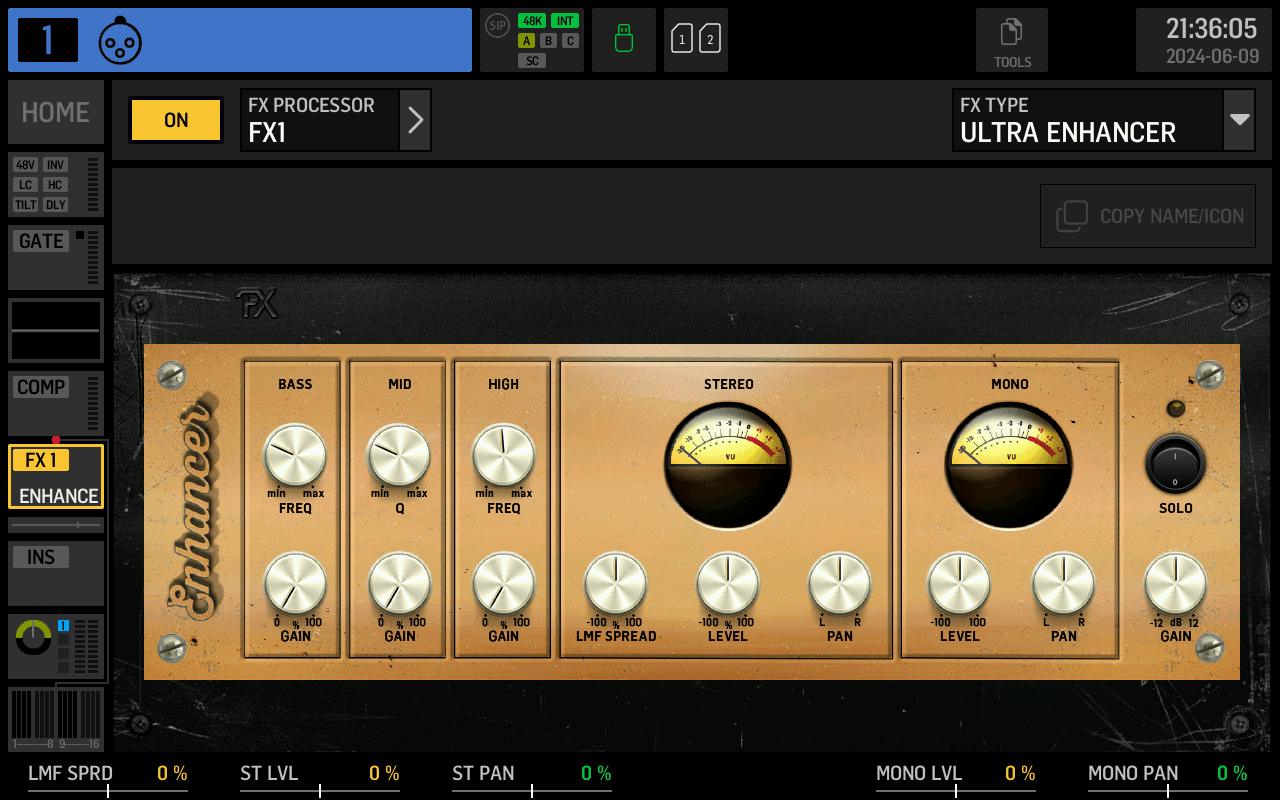Adjust the HIGH GAIN knob
Screen dimensions: 1280x800
coord(503,584)
